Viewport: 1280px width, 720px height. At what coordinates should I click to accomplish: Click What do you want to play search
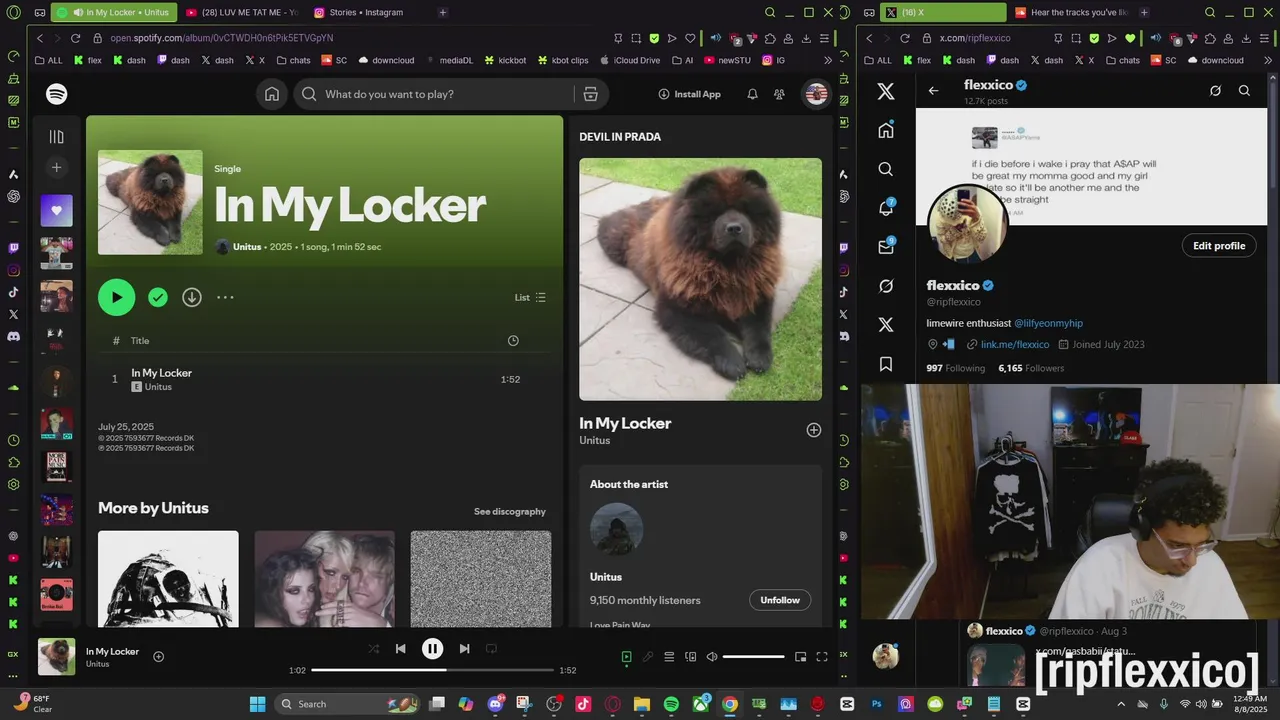433,94
